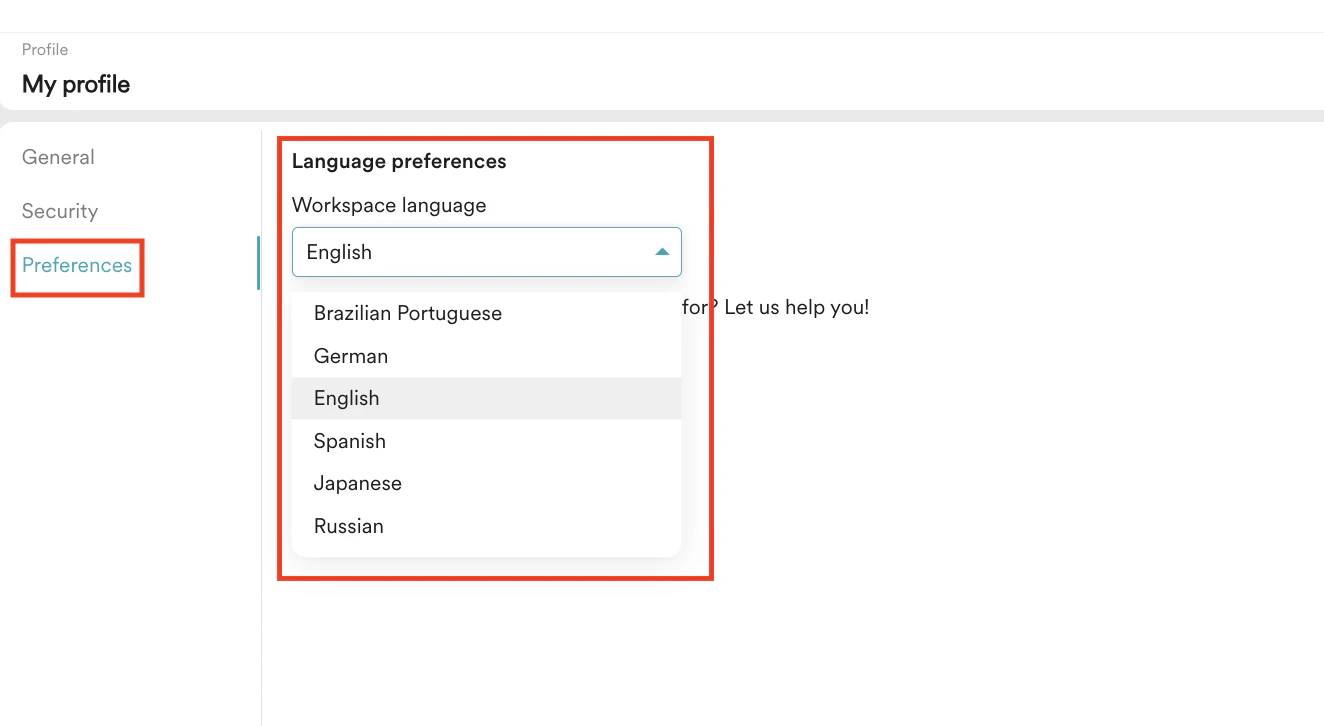Select Japanese as the workspace language

pyautogui.click(x=357, y=483)
